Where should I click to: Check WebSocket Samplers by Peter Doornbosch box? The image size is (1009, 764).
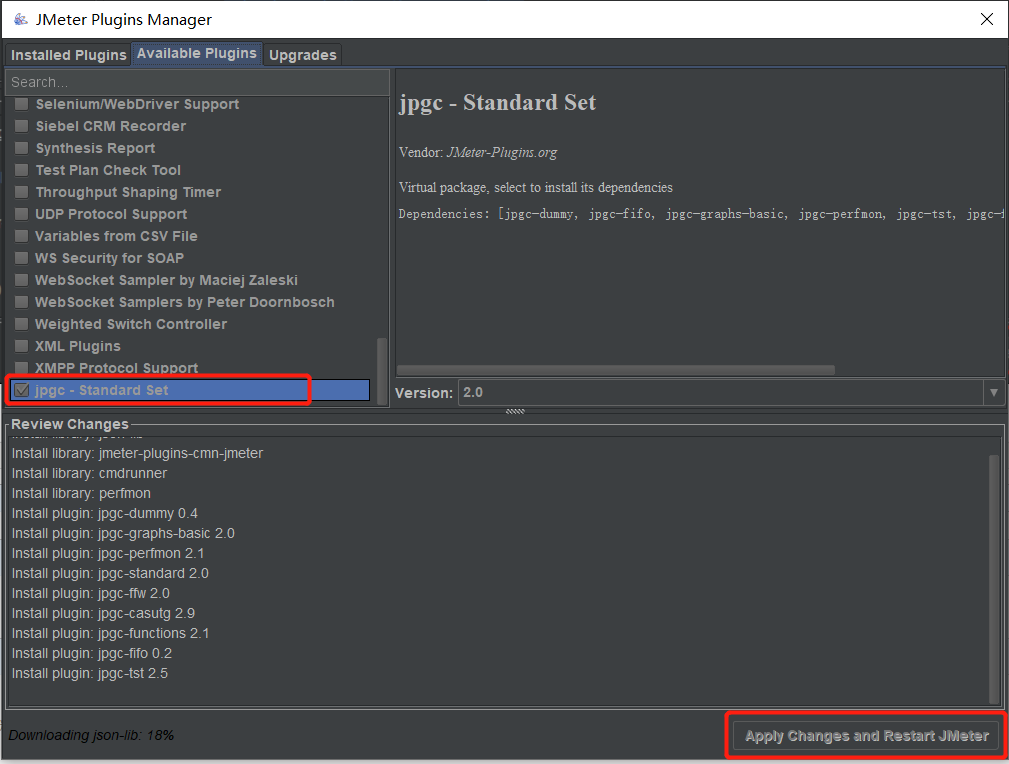[21, 301]
